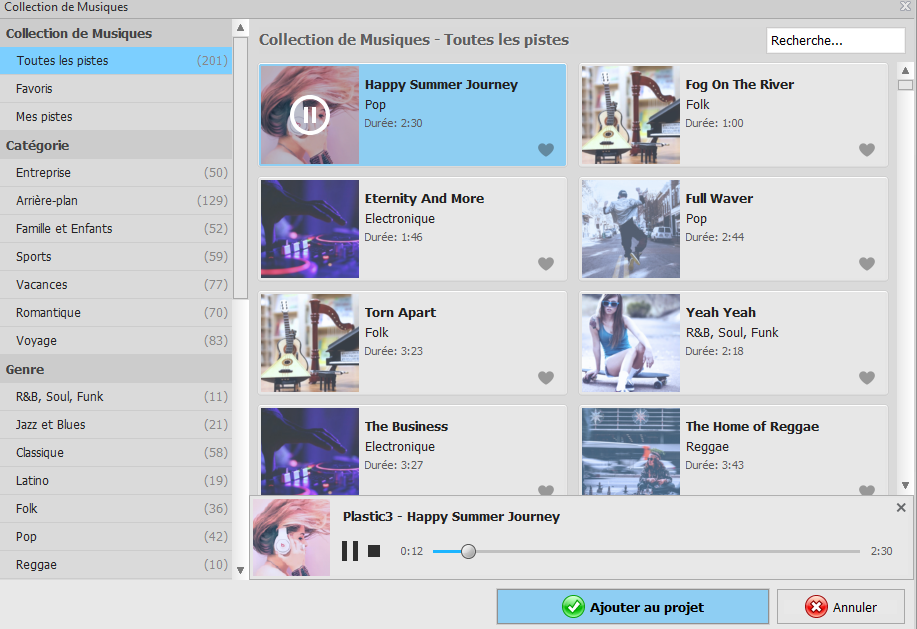Pause Happy Summer Journey from its thumbnail overlay
This screenshot has width=917, height=629.
[x=309, y=115]
